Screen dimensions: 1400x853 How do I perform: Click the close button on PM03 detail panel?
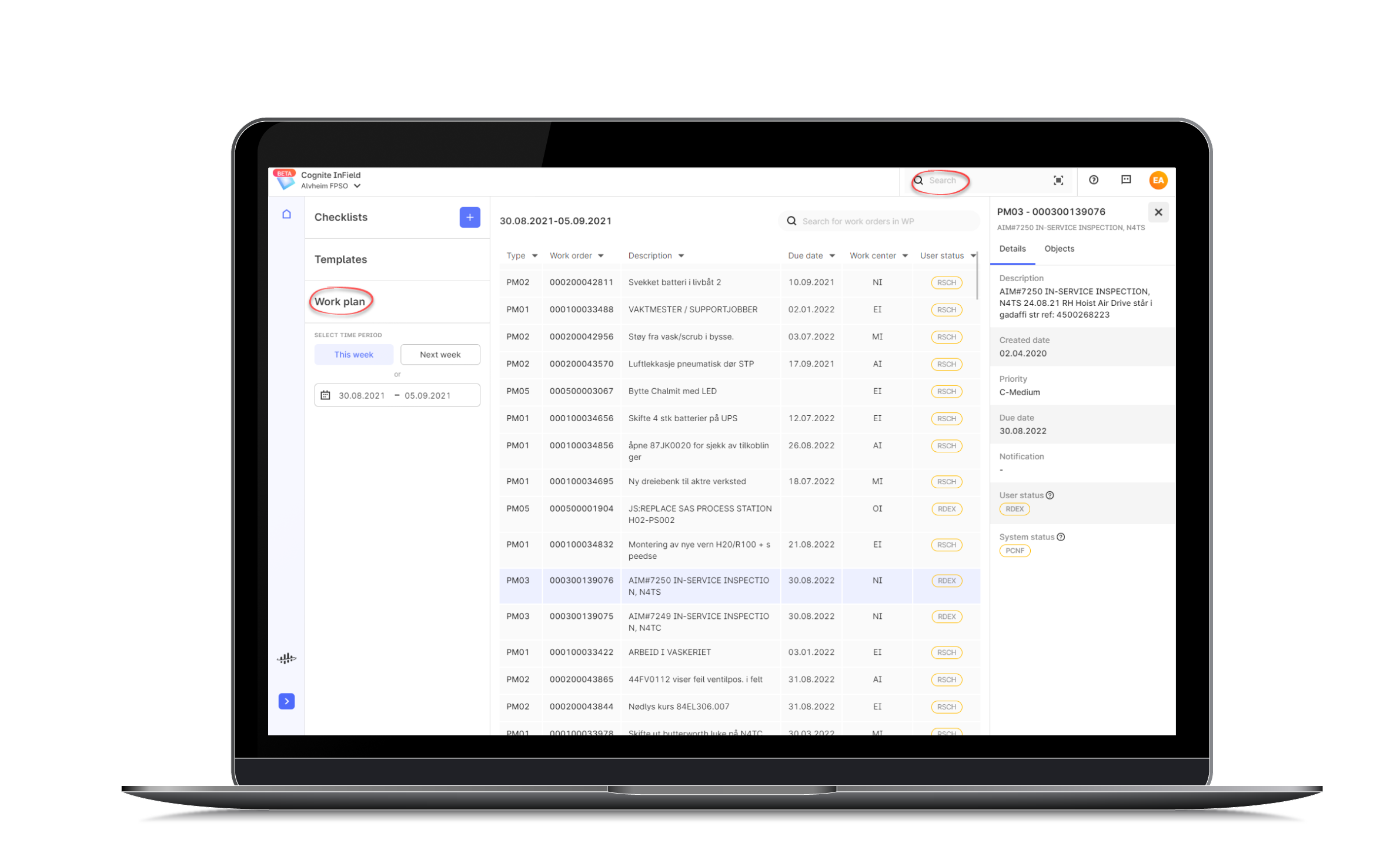click(x=1159, y=212)
